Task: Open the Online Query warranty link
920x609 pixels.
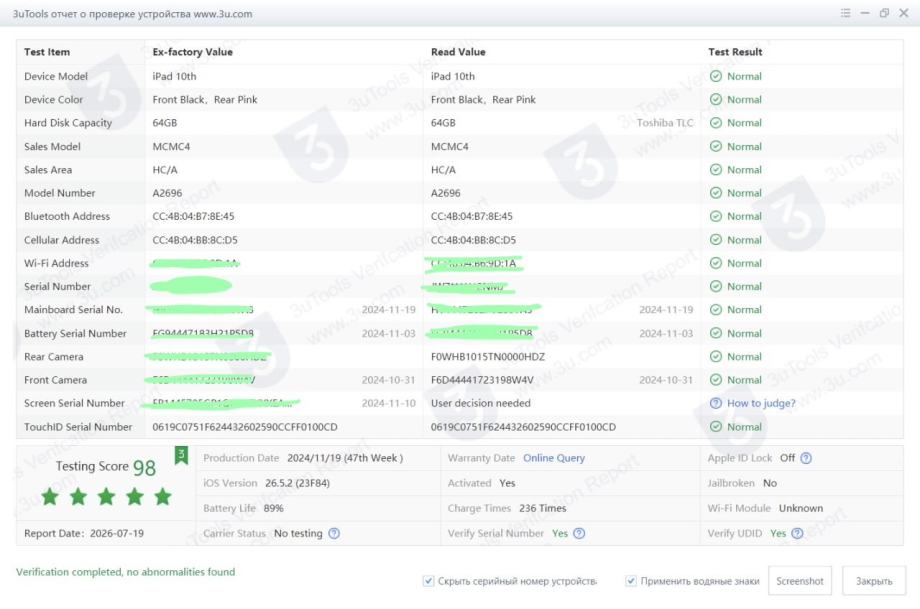Action: 554,458
